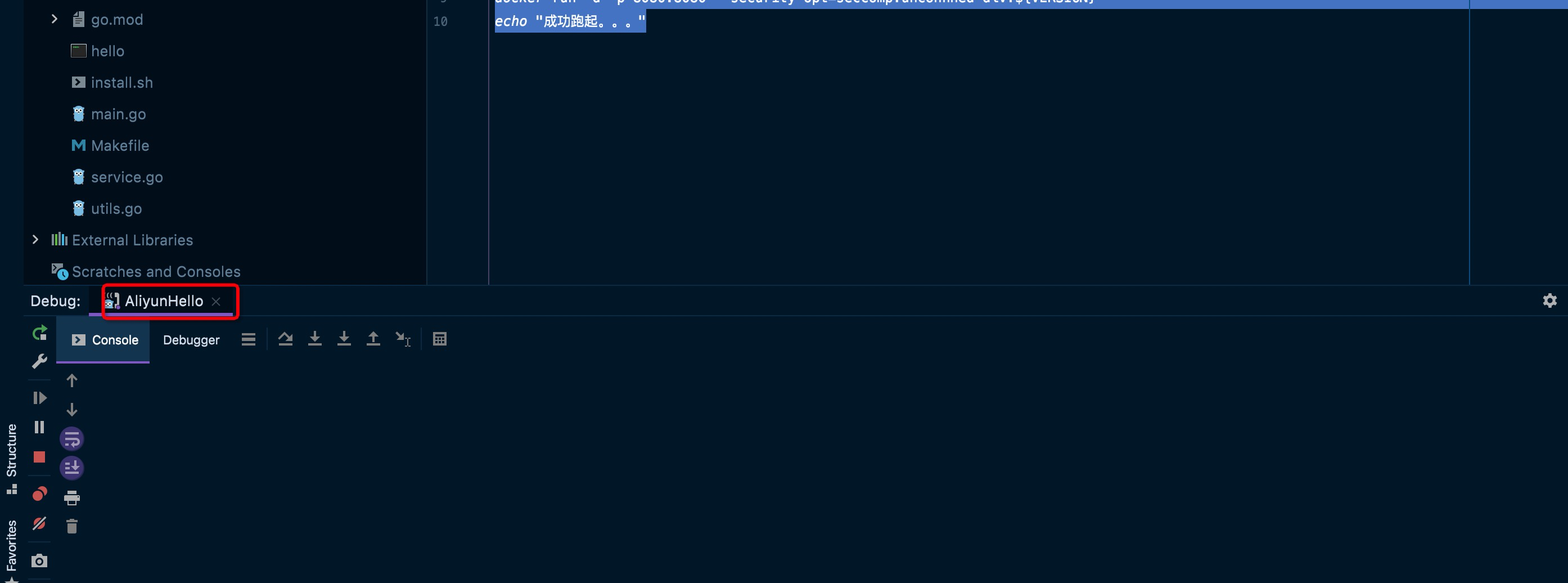
Task: Switch to the Debugger tab
Action: (x=191, y=340)
